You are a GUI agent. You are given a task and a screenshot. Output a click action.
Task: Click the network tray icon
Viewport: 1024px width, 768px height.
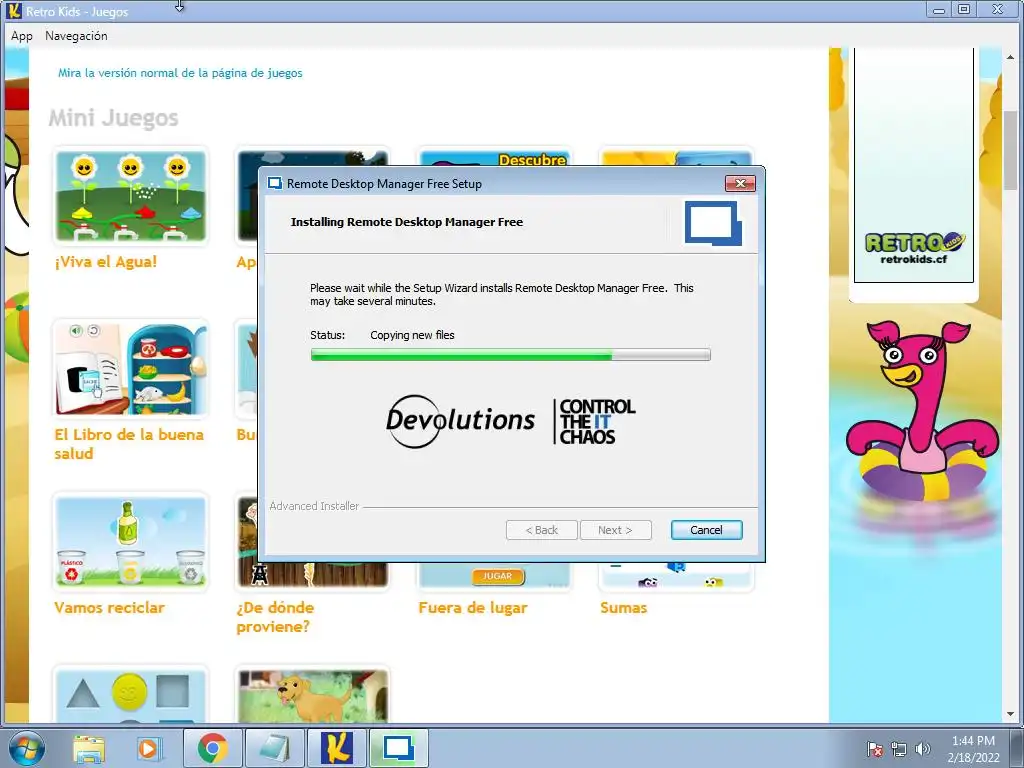coord(899,749)
